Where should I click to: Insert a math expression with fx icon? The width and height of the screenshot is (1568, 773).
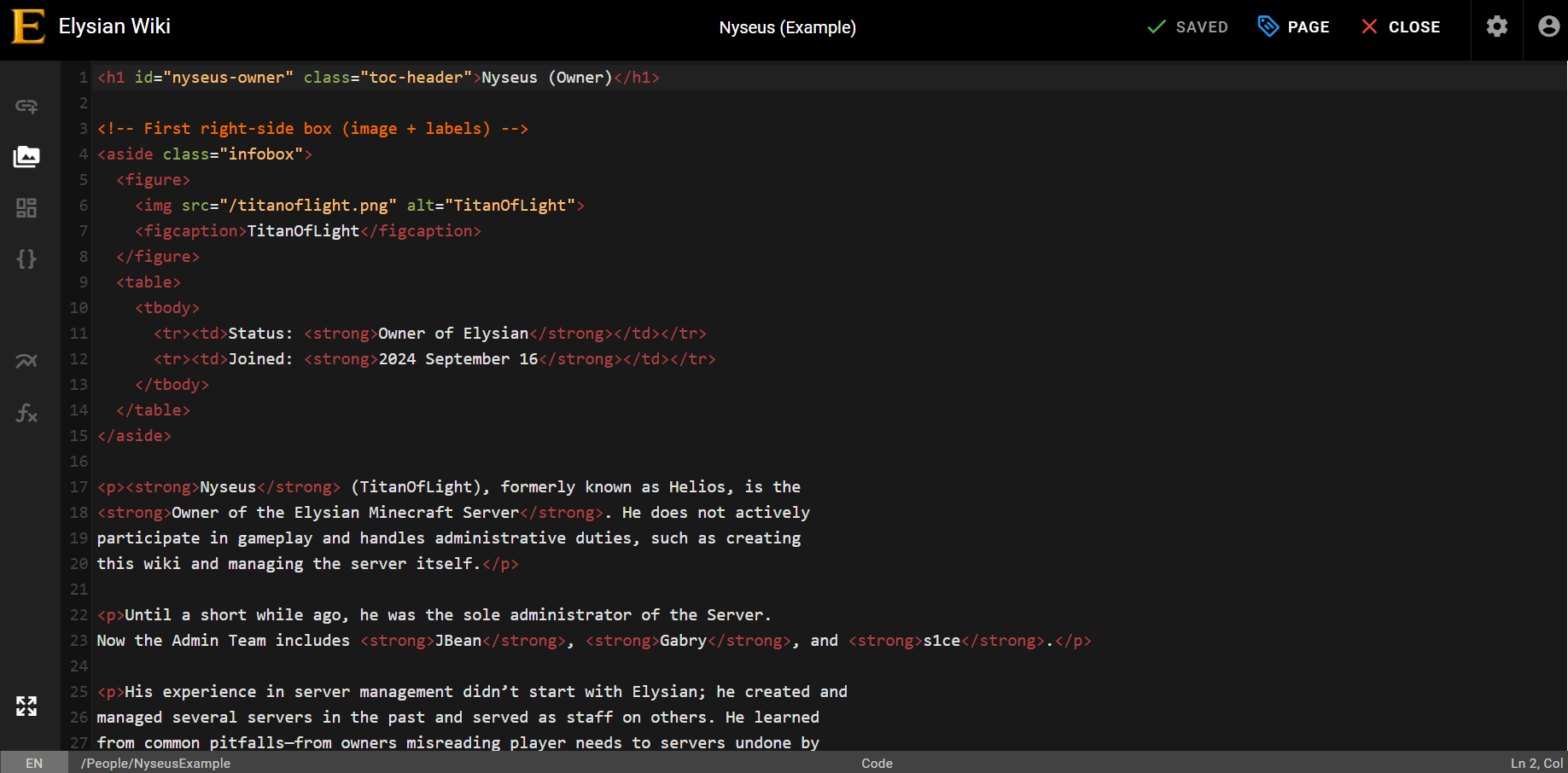click(26, 414)
